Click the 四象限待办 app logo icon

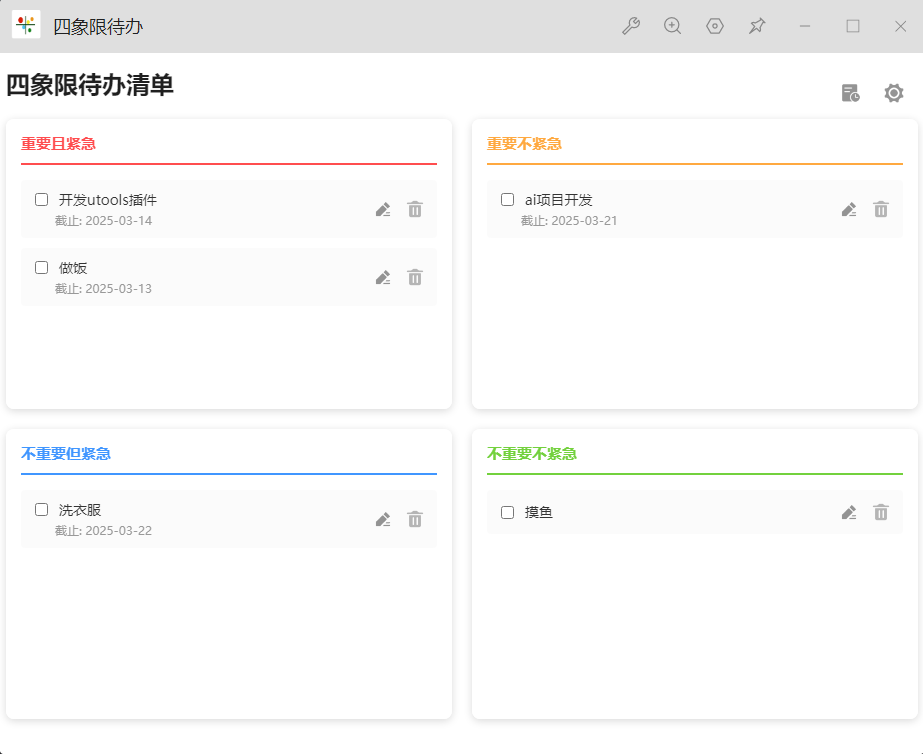[26, 25]
